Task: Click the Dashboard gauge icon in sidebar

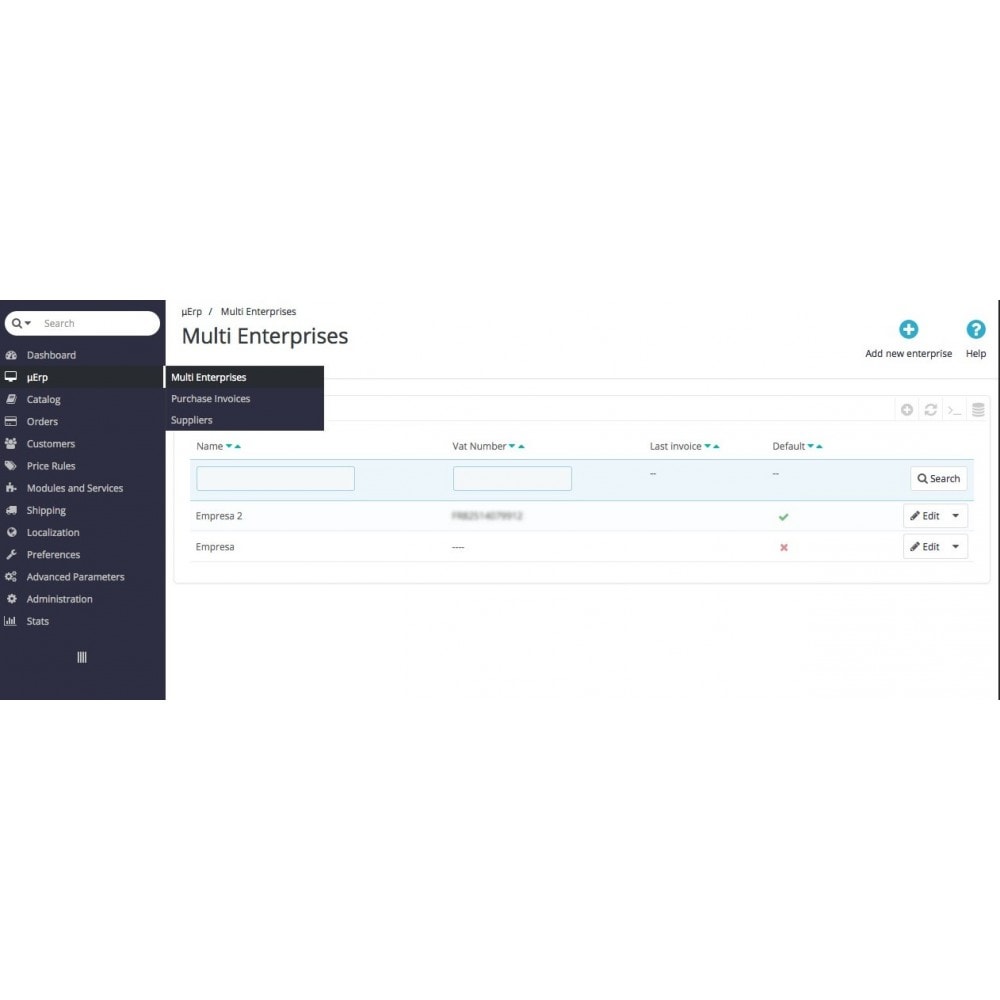Action: [11, 355]
